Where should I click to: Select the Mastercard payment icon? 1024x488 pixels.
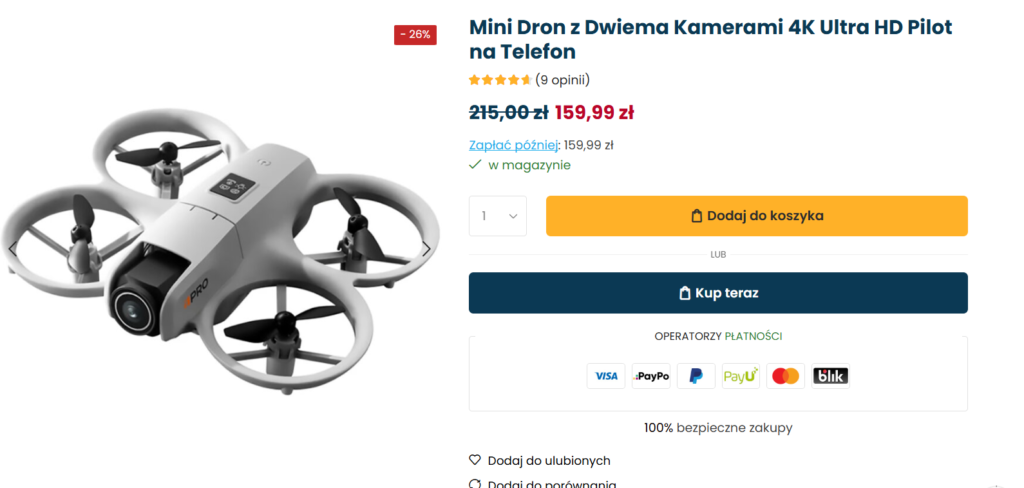786,376
